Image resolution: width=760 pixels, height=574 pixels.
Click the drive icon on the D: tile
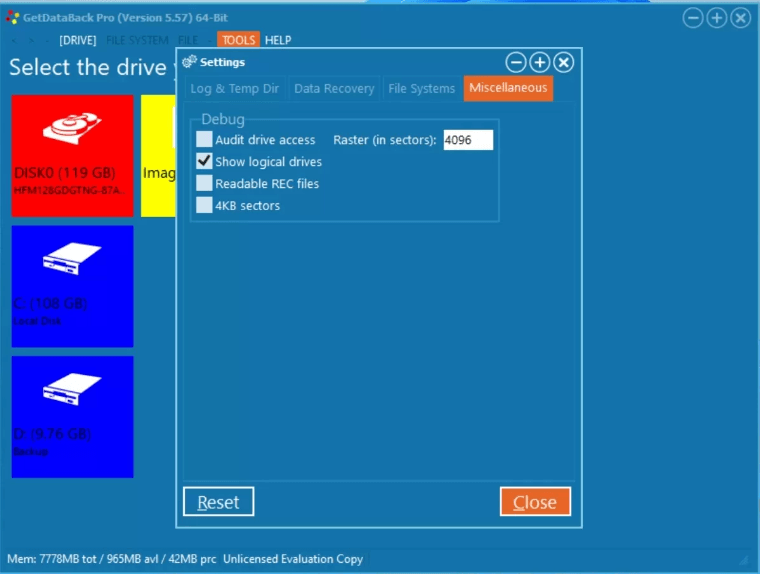tap(72, 389)
